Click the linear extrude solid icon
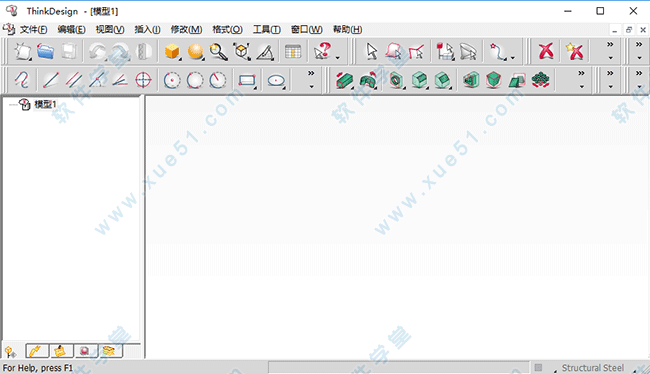This screenshot has width=650, height=374. (x=344, y=80)
